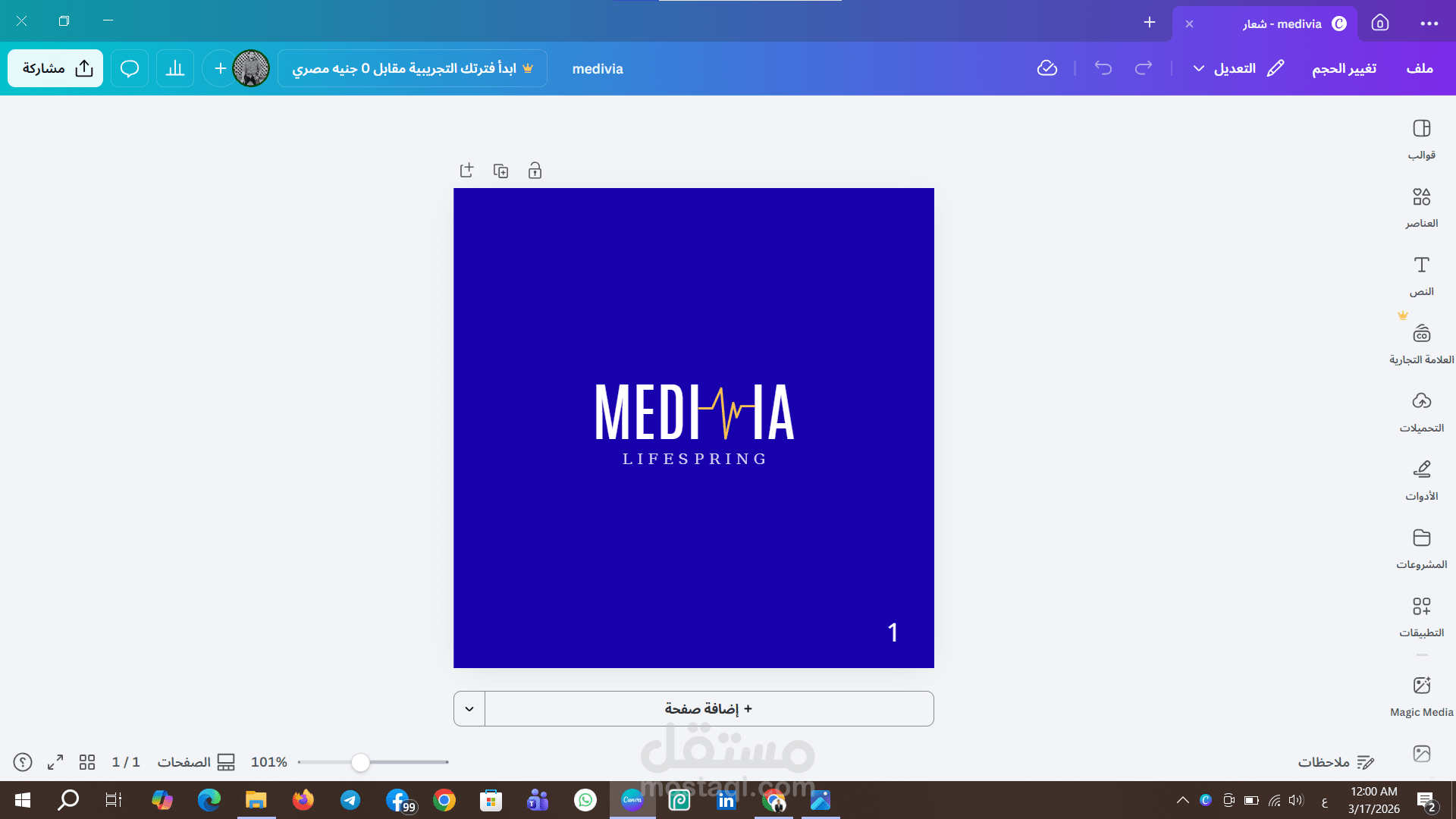Open the Uploads (التحميلات) panel

[x=1421, y=412]
